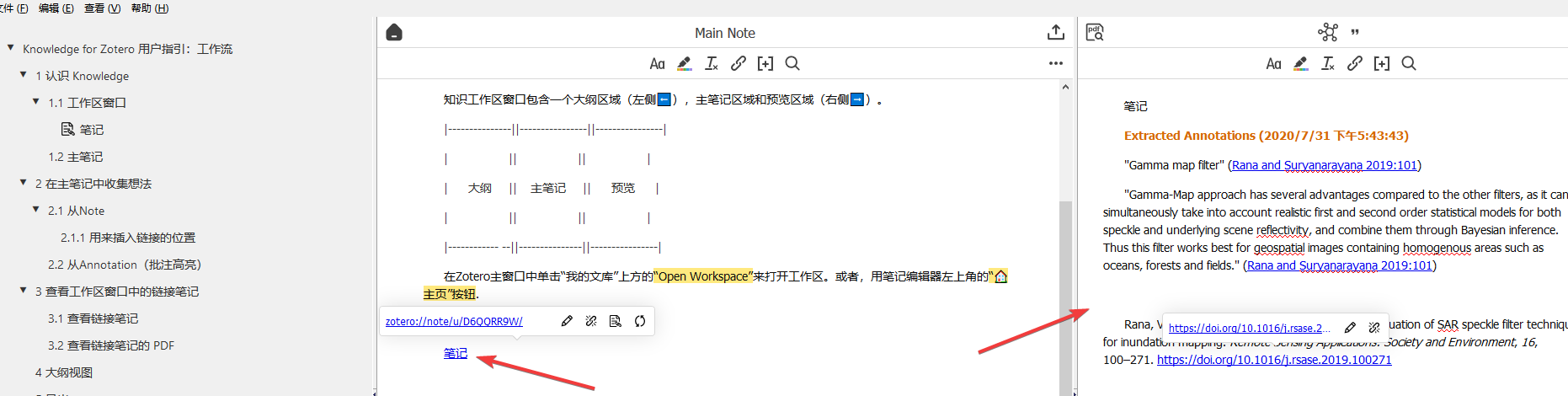The width and height of the screenshot is (1568, 396).
Task: Click insert citation icon in Main Note toolbar
Action: [765, 63]
